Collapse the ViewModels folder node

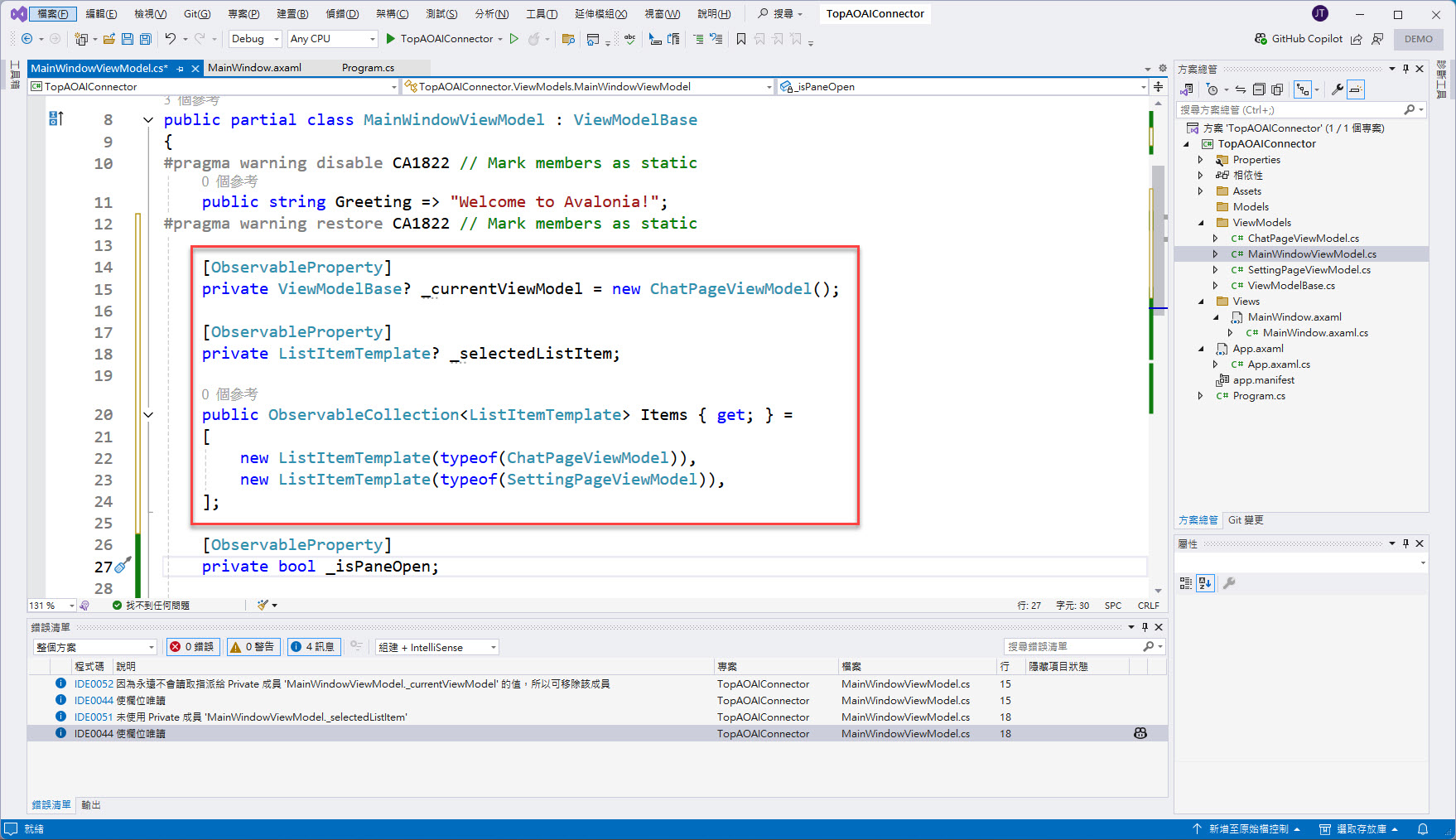1200,223
